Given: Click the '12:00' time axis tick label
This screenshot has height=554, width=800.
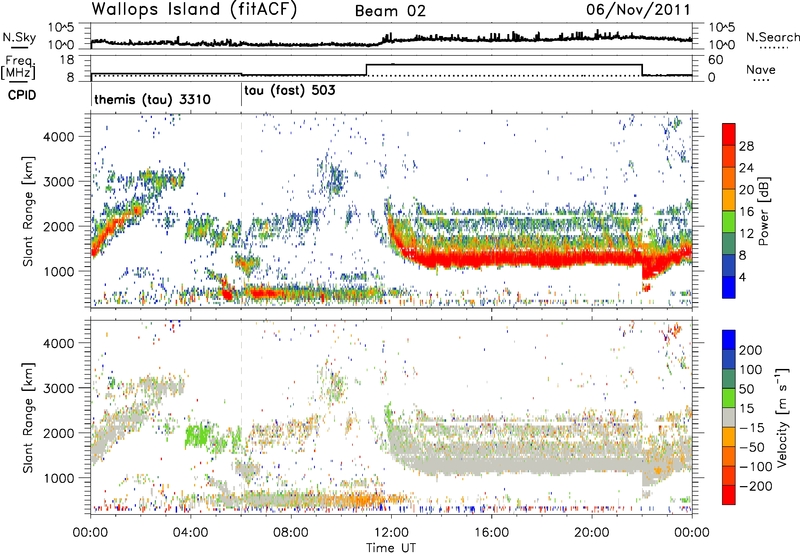Looking at the screenshot, I should point(391,533).
